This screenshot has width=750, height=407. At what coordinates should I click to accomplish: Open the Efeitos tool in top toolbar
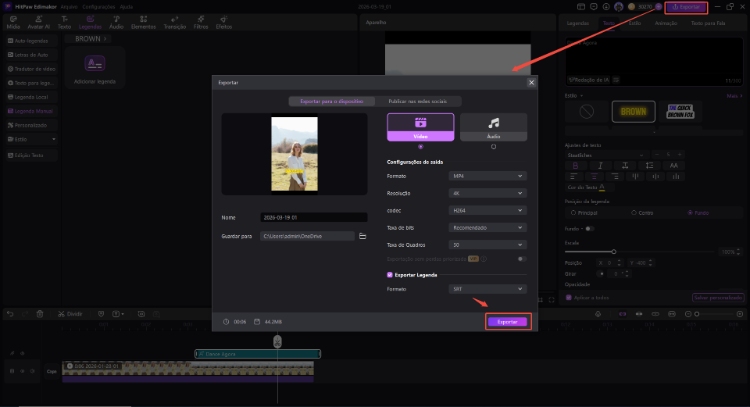223,21
